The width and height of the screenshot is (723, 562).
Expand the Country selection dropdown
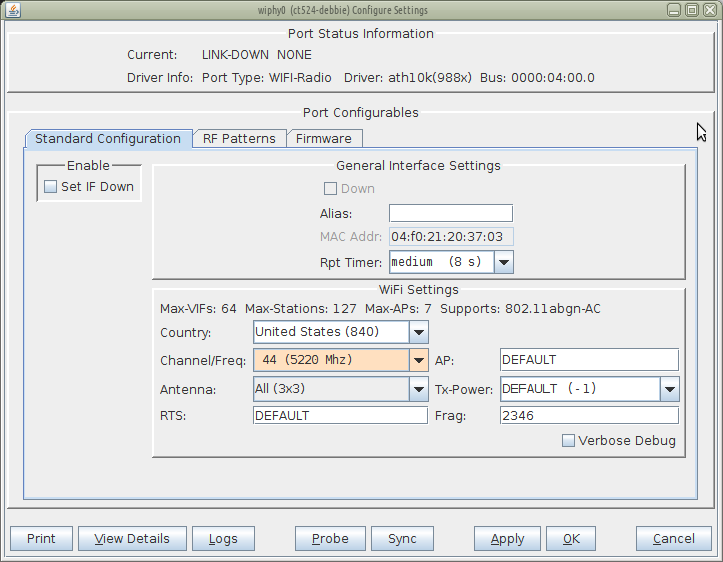coord(419,332)
